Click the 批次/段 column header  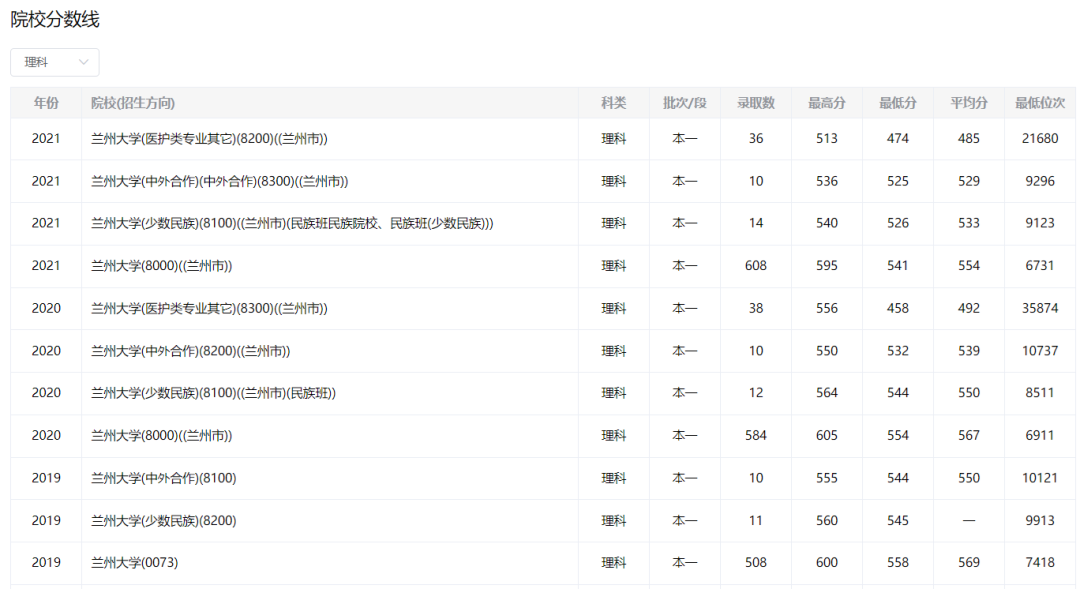coord(684,103)
